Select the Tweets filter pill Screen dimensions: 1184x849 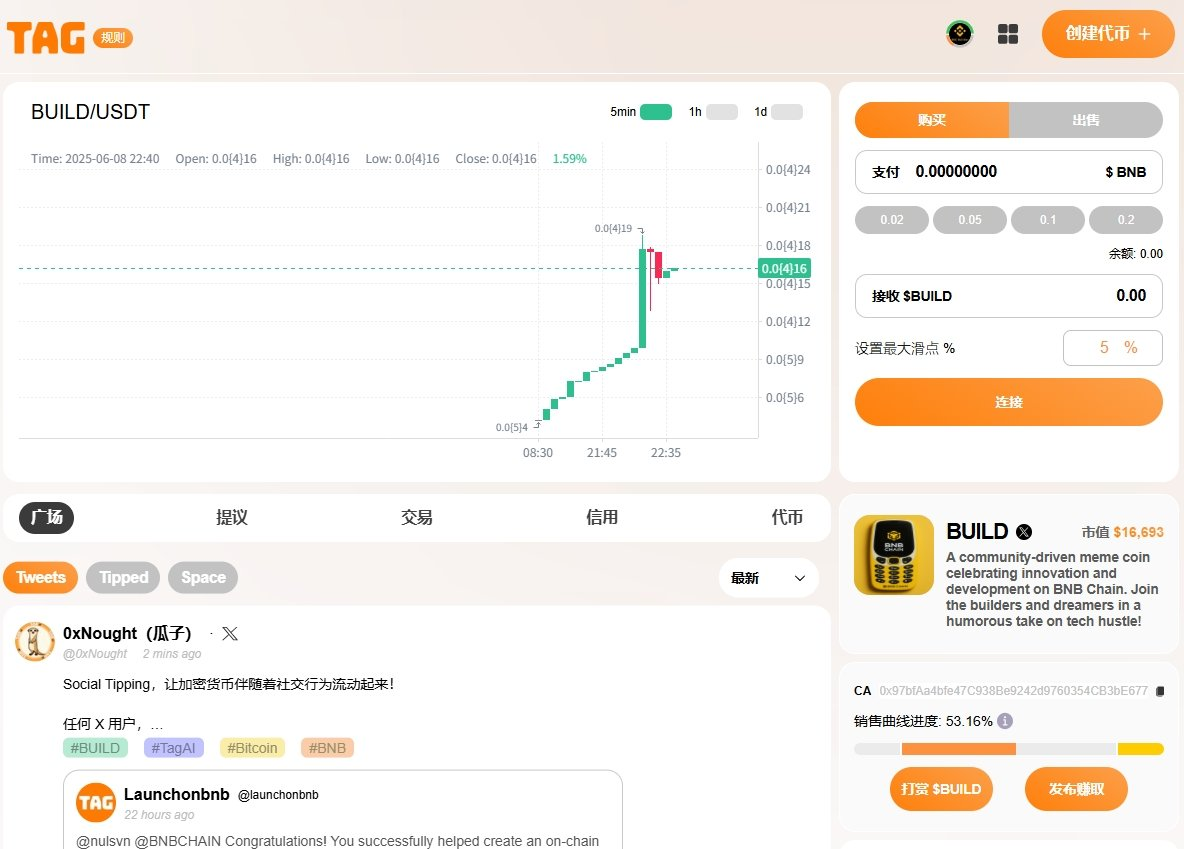tap(41, 578)
